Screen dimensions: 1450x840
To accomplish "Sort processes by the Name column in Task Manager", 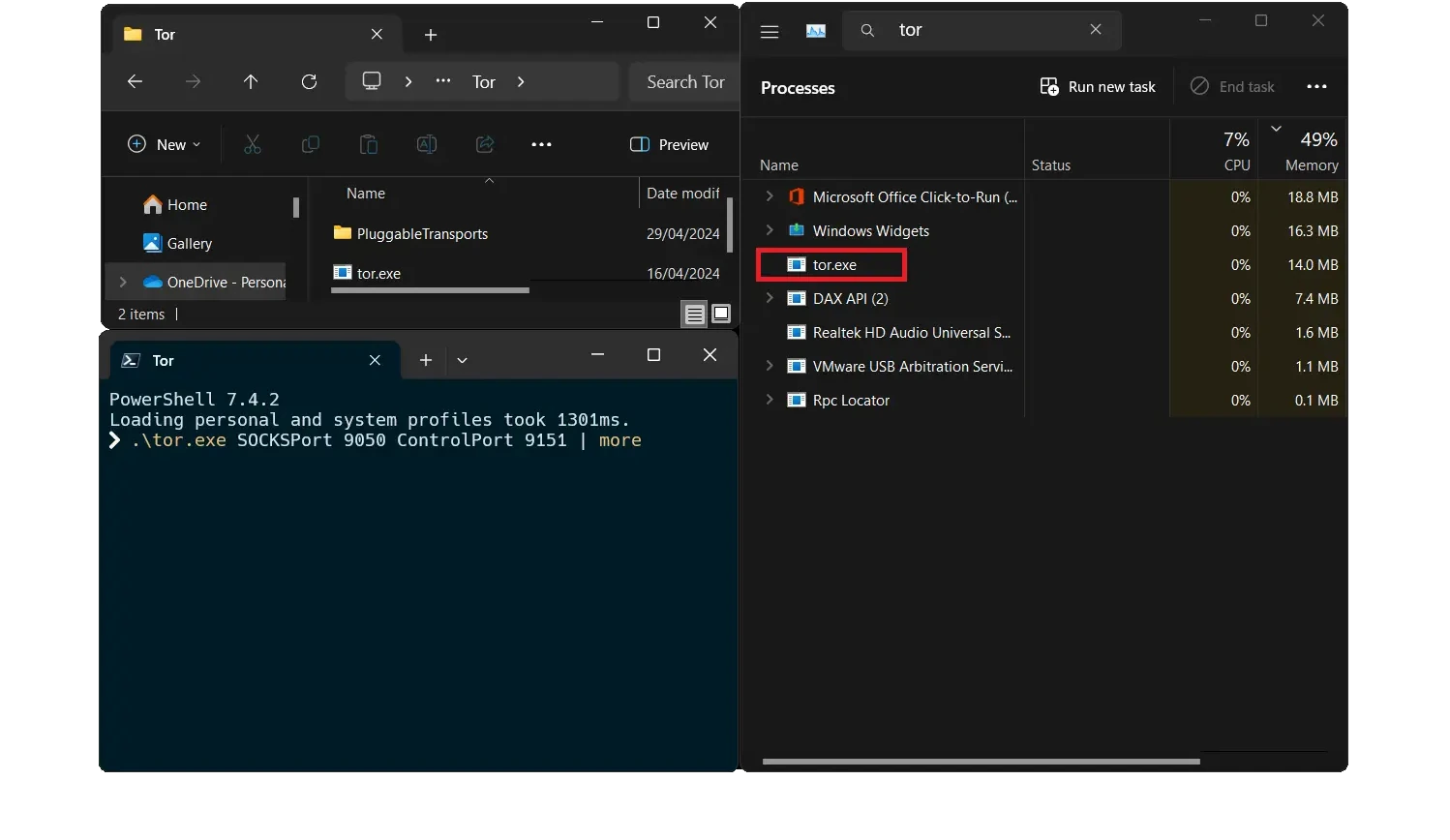I will [779, 165].
